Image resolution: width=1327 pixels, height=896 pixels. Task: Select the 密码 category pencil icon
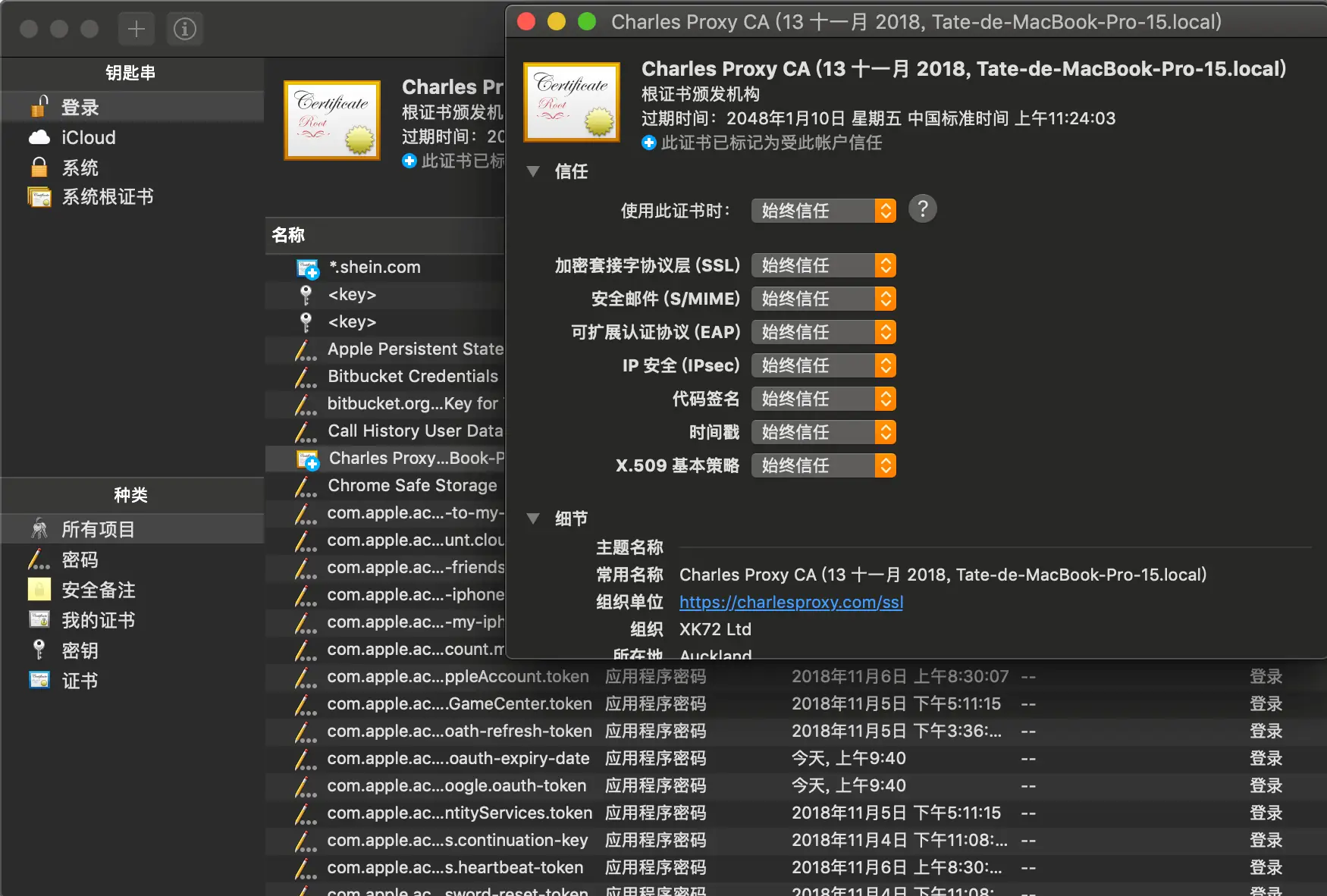39,559
